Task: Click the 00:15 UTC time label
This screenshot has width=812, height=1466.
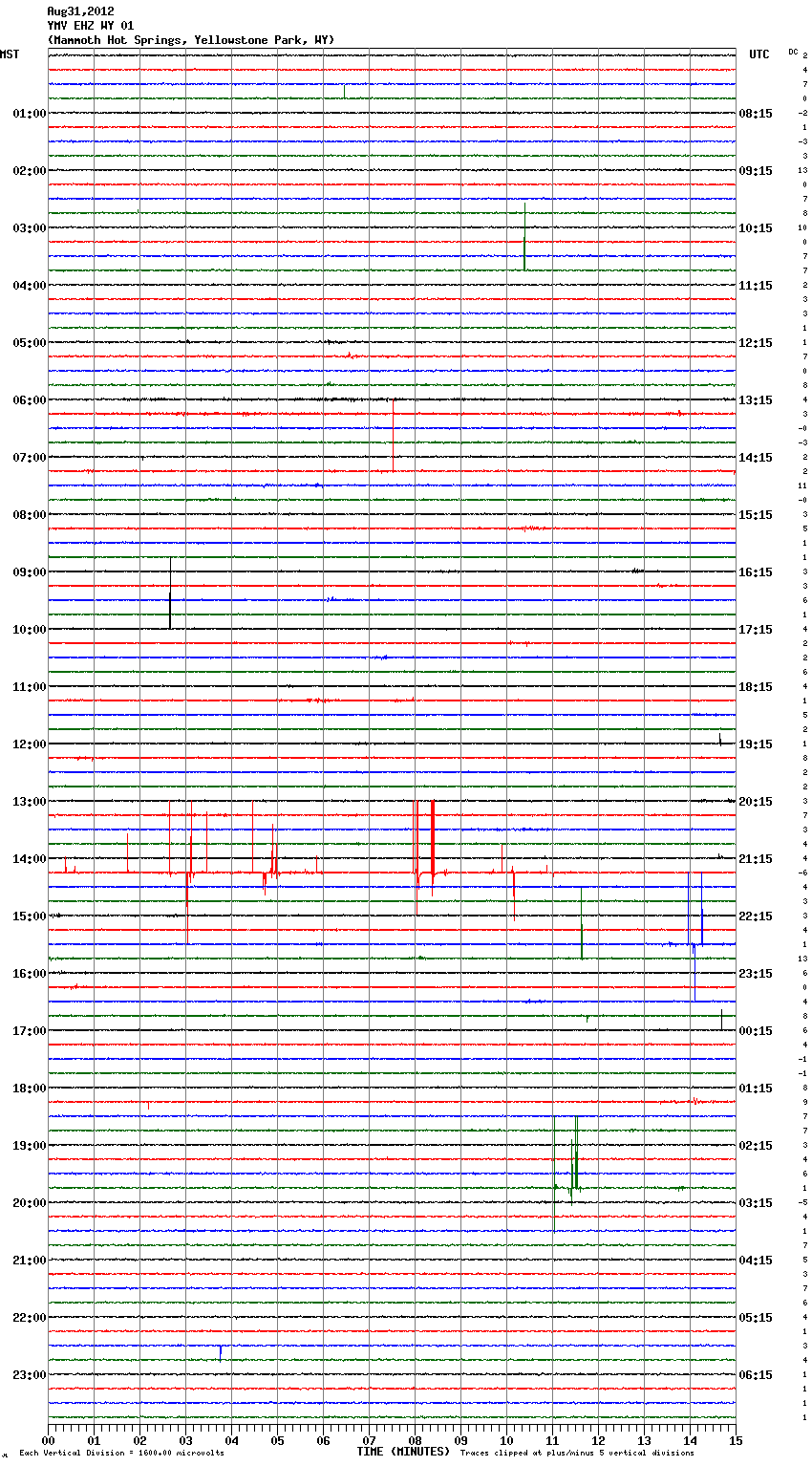Action: click(x=756, y=1031)
